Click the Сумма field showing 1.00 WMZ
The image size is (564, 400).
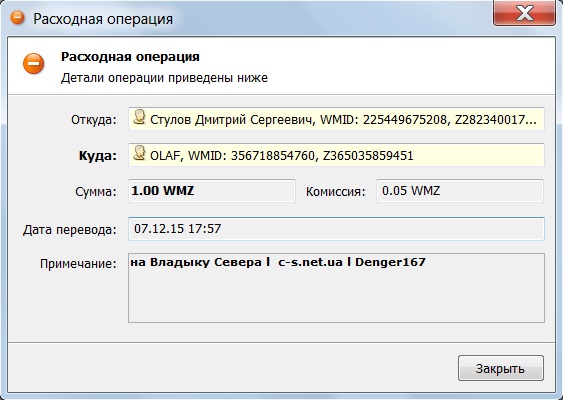point(212,191)
